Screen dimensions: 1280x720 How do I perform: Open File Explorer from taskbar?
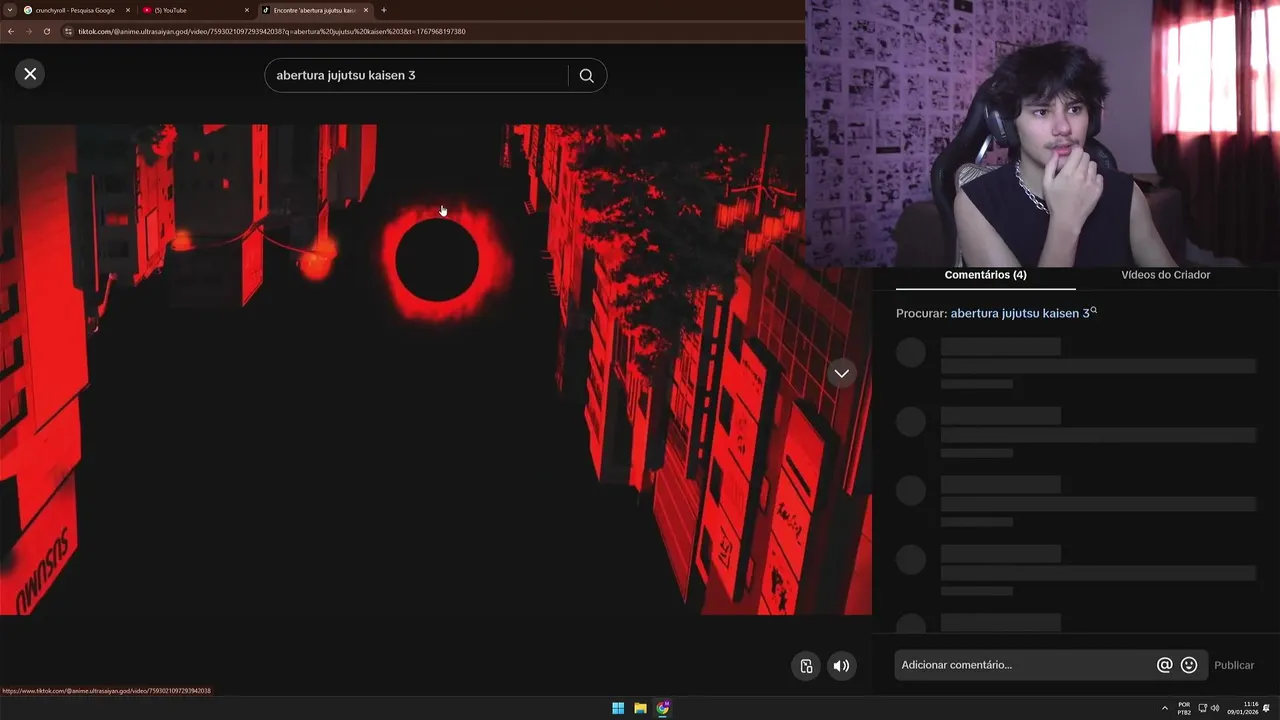(x=640, y=708)
